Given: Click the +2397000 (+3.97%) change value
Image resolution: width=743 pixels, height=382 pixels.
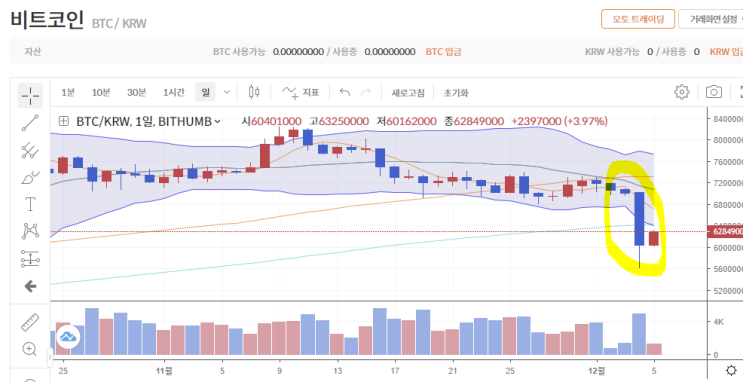Looking at the screenshot, I should [x=559, y=121].
